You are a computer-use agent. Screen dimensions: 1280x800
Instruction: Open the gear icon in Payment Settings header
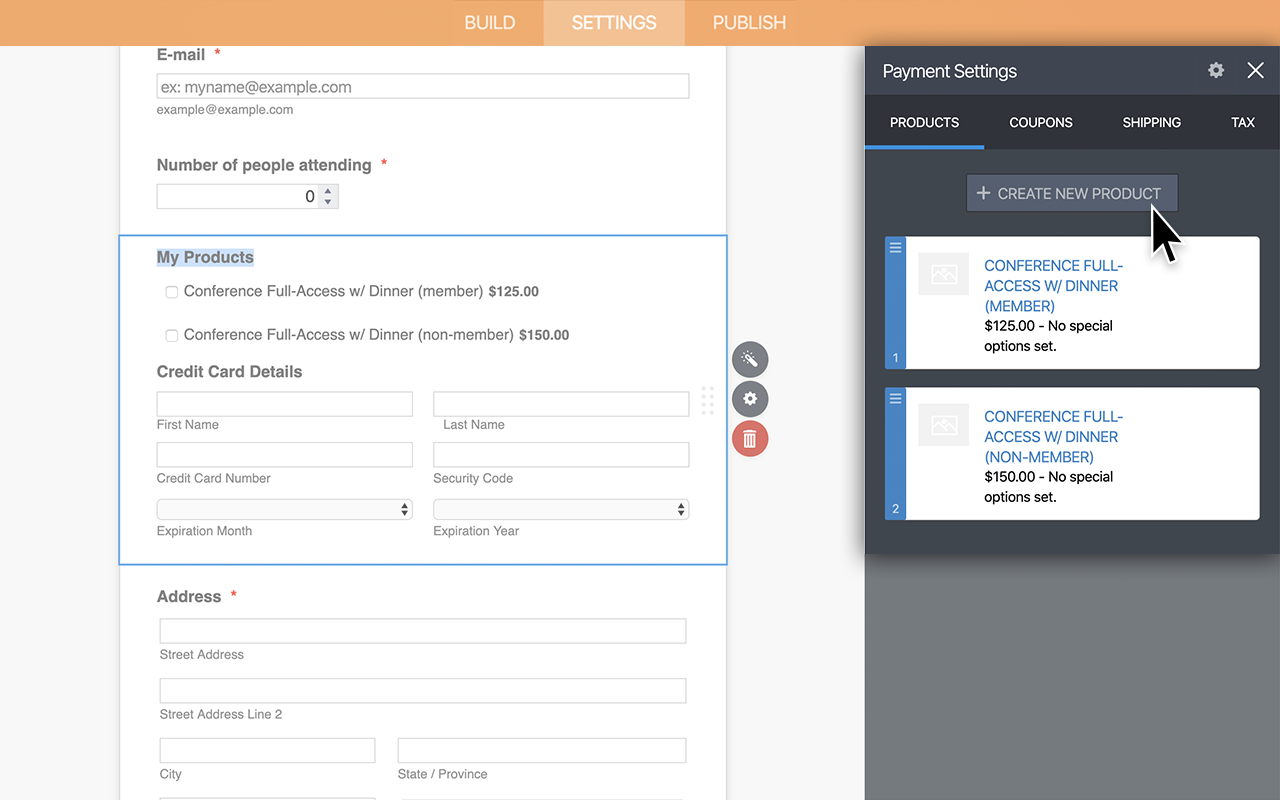pos(1215,70)
